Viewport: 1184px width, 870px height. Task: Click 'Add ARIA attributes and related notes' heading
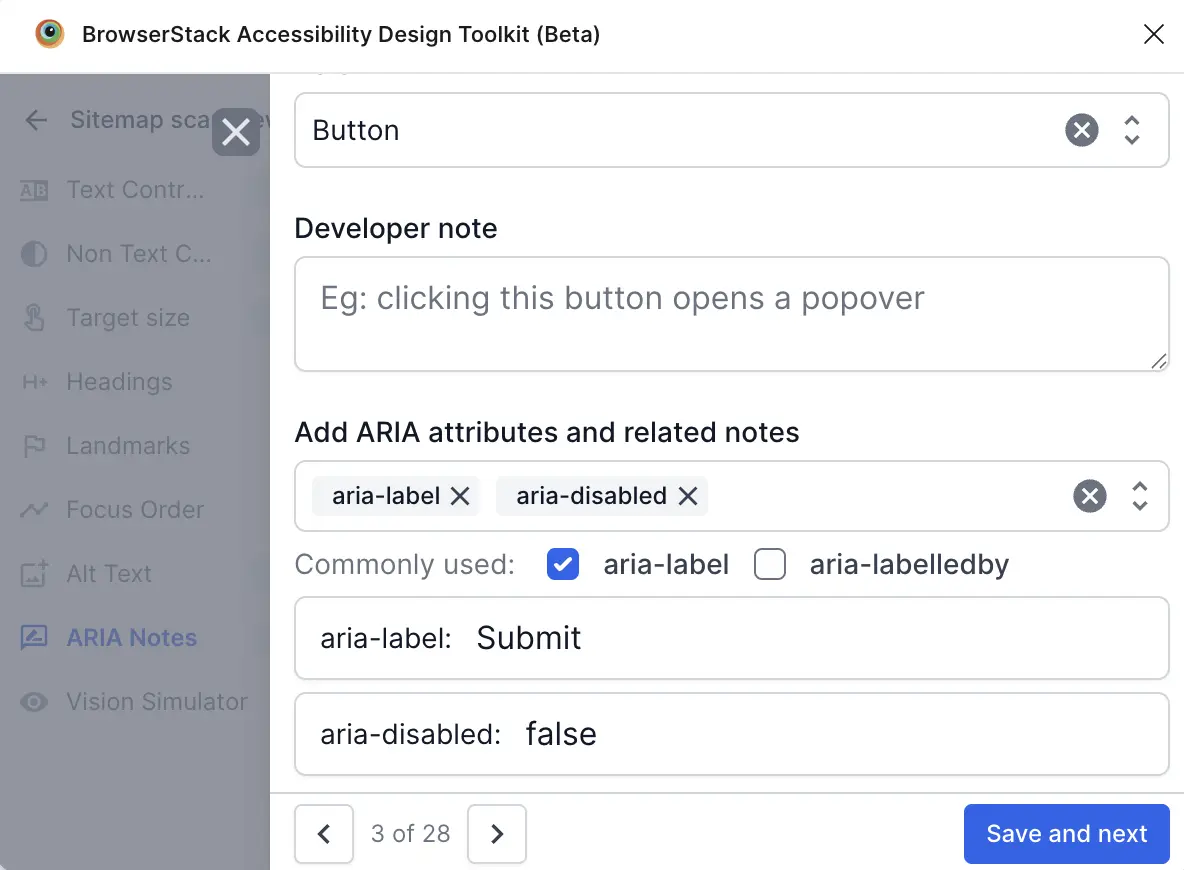[547, 432]
